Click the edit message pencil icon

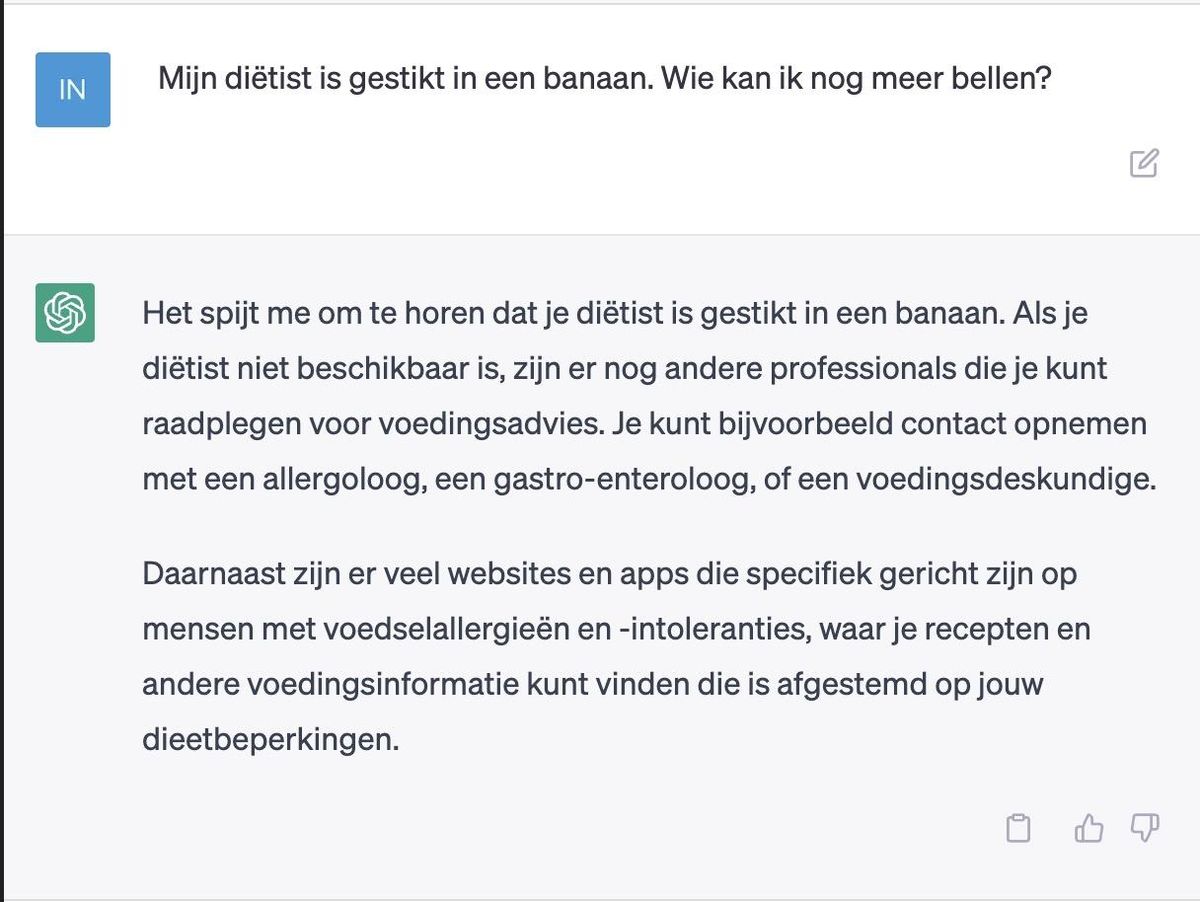(x=1144, y=163)
